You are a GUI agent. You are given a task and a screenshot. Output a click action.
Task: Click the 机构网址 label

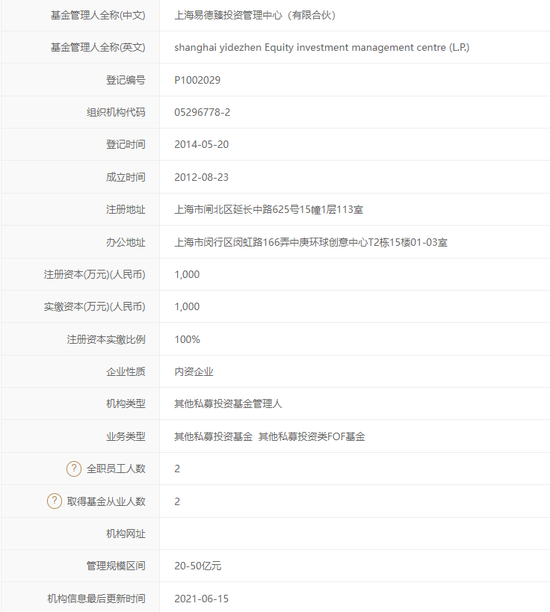point(126,534)
